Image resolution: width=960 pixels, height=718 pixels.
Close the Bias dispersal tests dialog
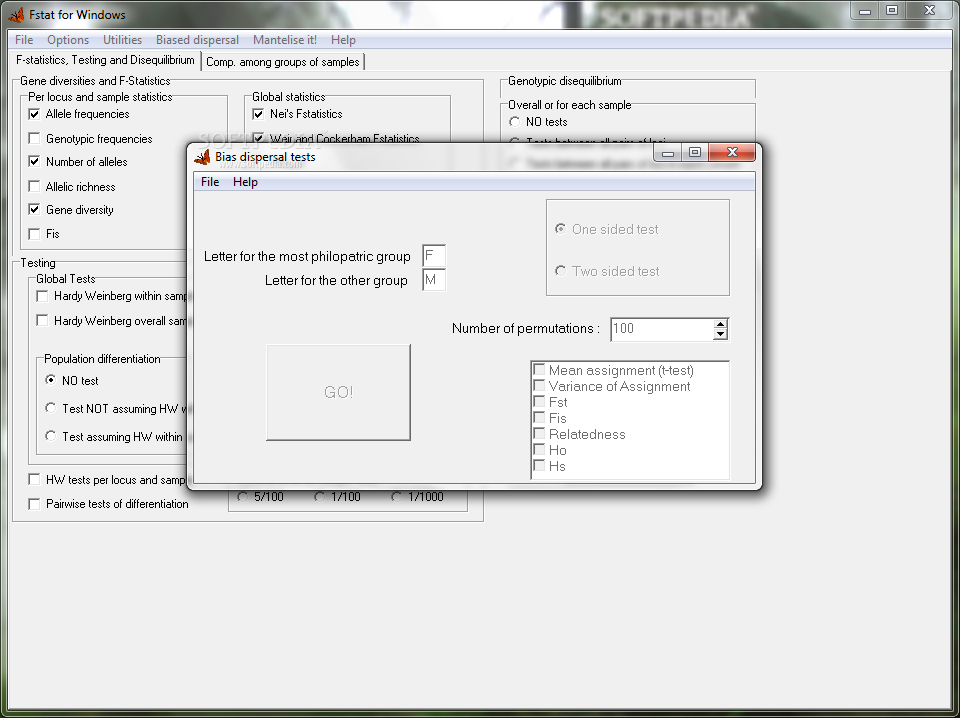pos(732,153)
